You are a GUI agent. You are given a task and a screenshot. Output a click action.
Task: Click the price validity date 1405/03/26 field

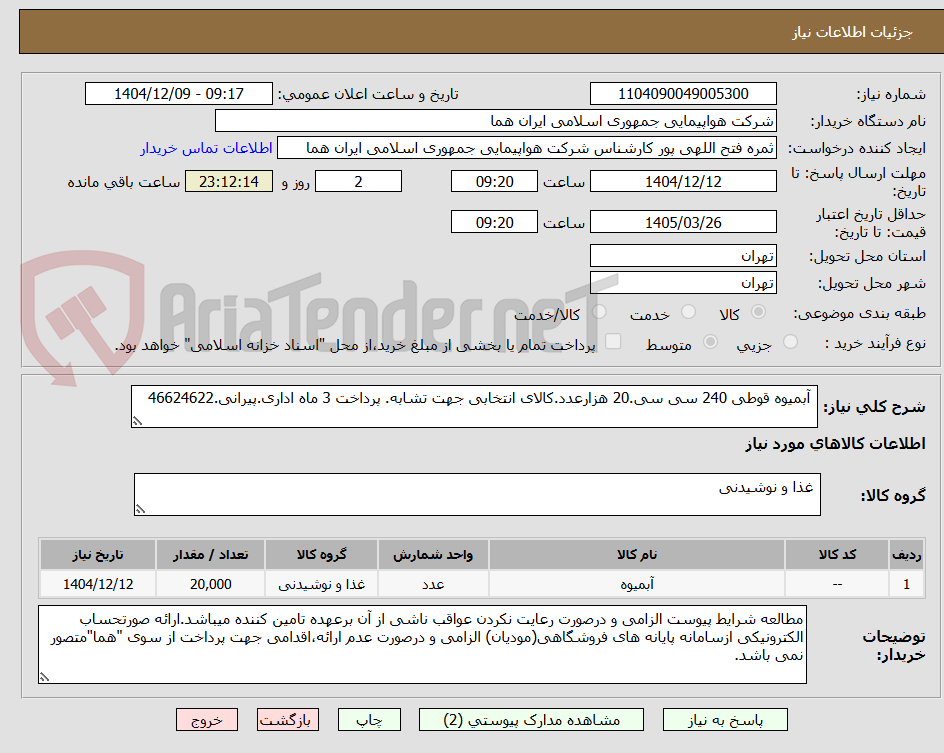point(683,222)
